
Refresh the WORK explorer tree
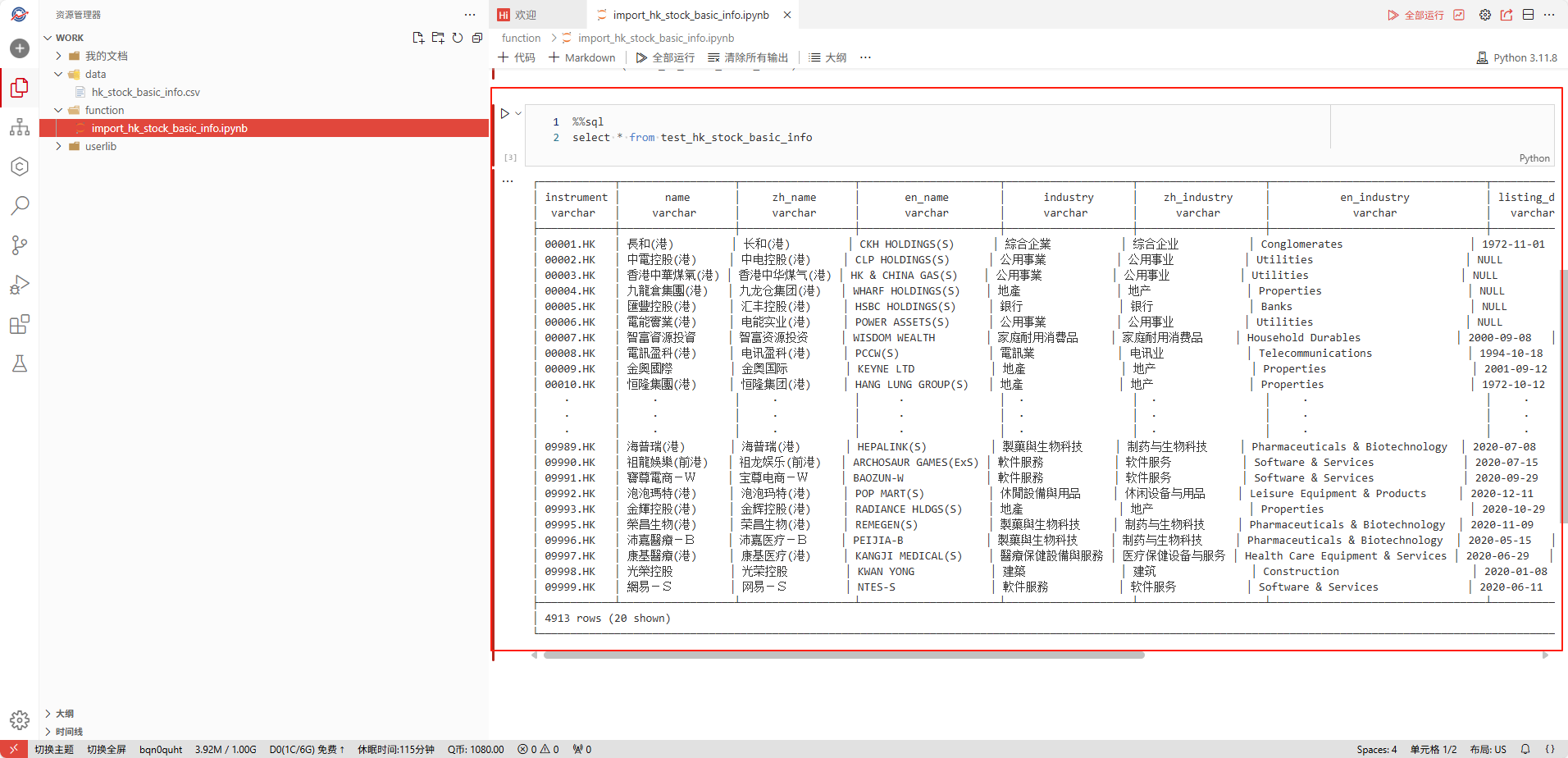(x=458, y=38)
